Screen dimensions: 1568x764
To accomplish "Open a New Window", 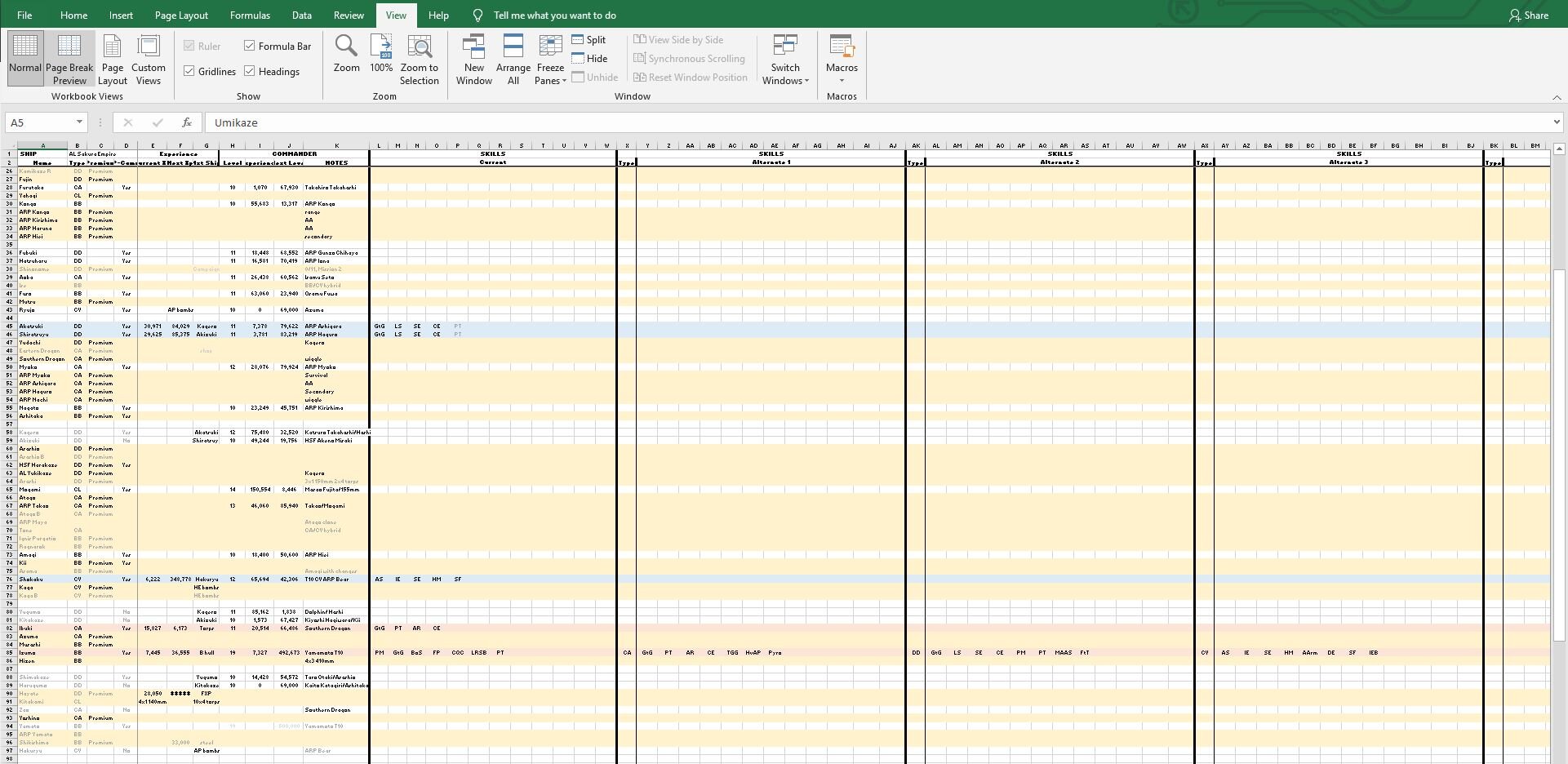I will [473, 58].
